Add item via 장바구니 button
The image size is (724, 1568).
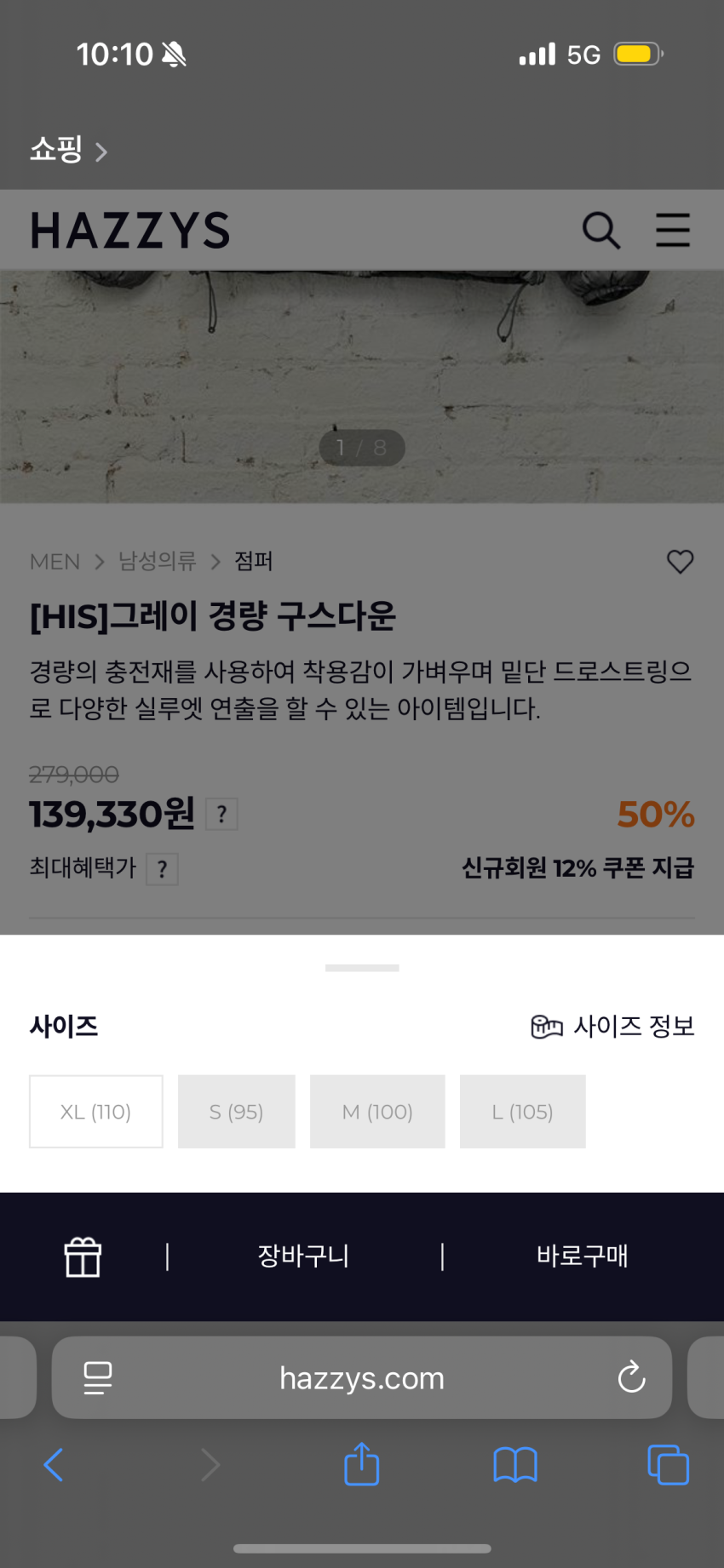pos(303,1256)
